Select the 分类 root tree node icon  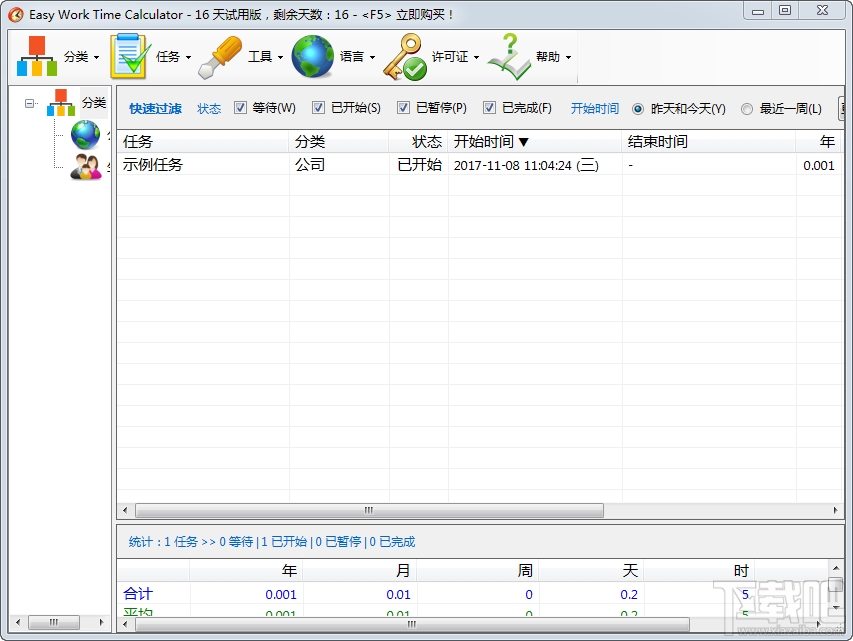point(61,102)
